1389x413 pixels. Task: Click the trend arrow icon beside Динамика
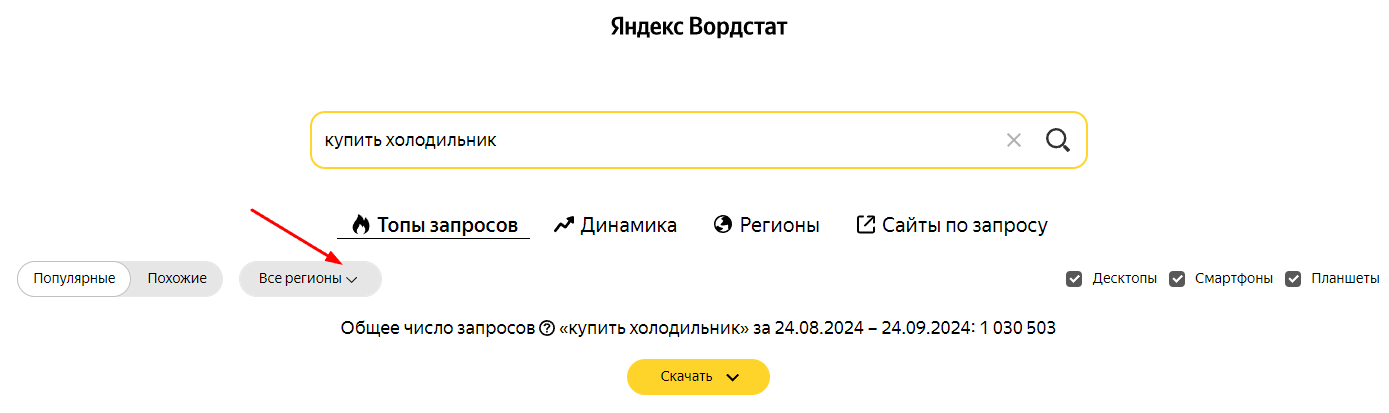click(x=564, y=225)
